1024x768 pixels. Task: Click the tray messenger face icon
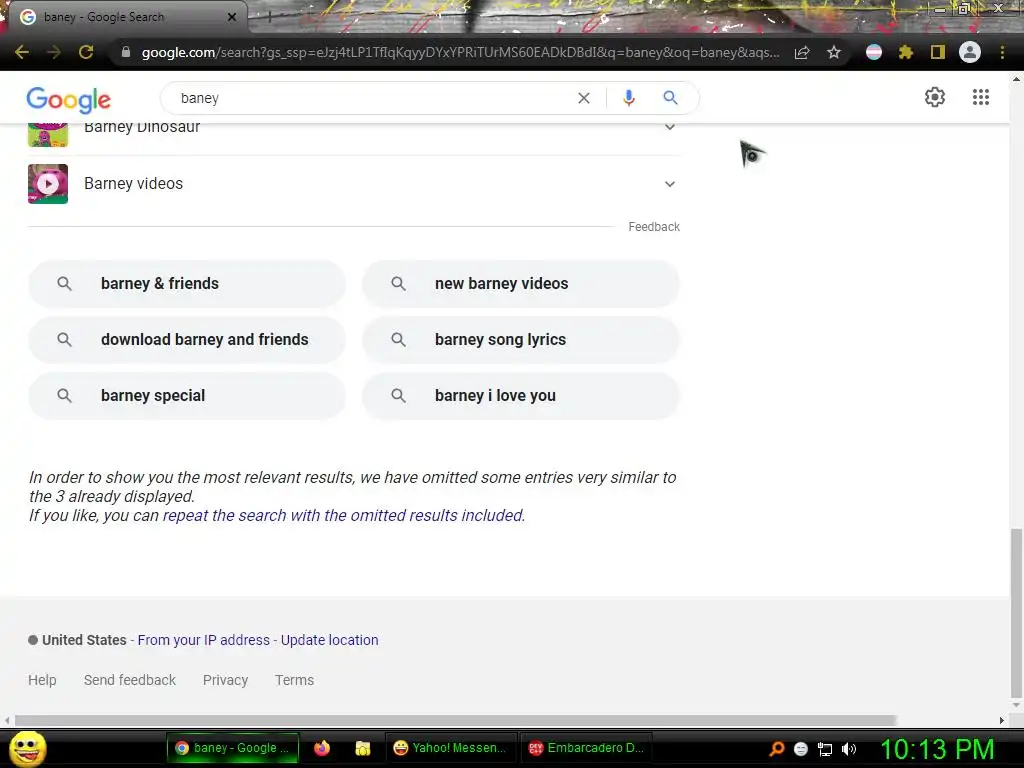(801, 749)
